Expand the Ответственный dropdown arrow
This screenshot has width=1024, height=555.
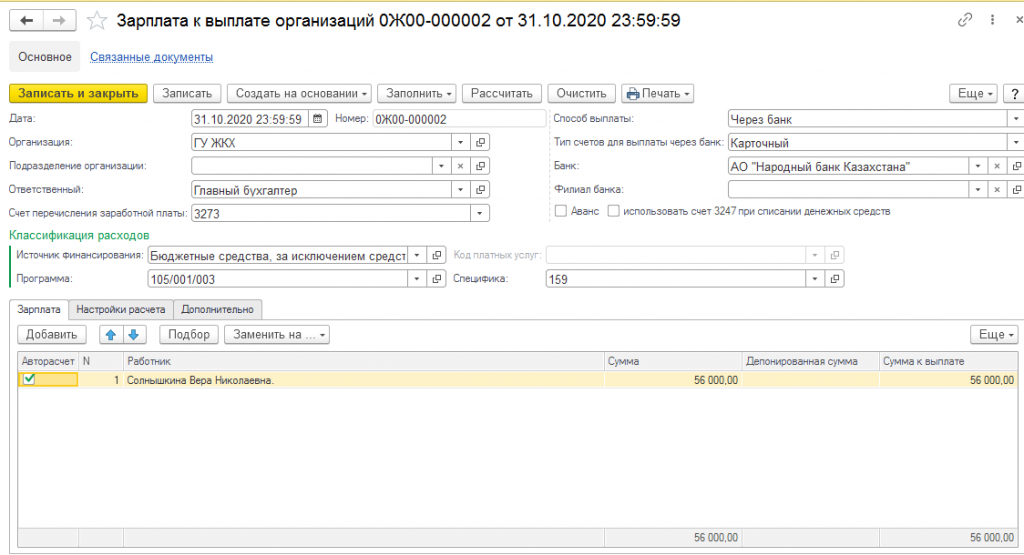pyautogui.click(x=460, y=189)
